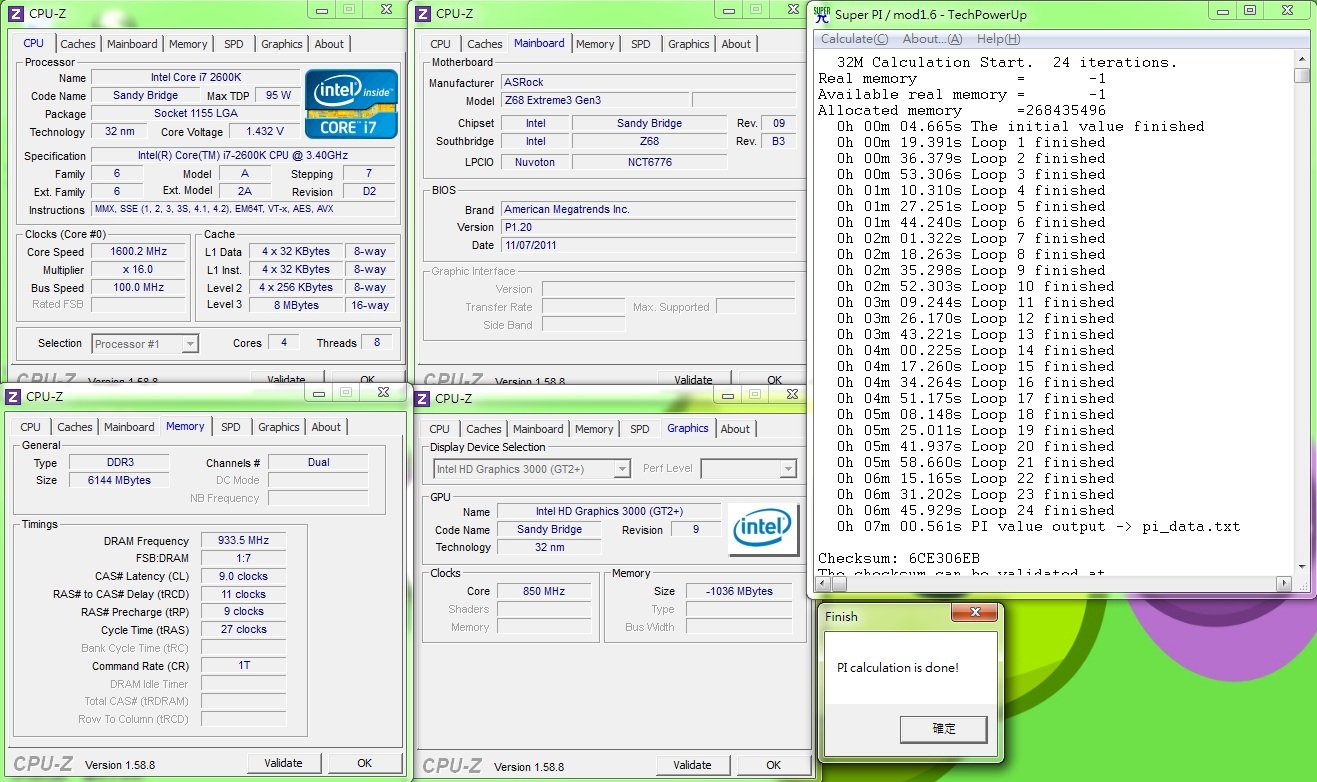The width and height of the screenshot is (1317, 782).
Task: Close the Finish dialog
Action: point(973,612)
